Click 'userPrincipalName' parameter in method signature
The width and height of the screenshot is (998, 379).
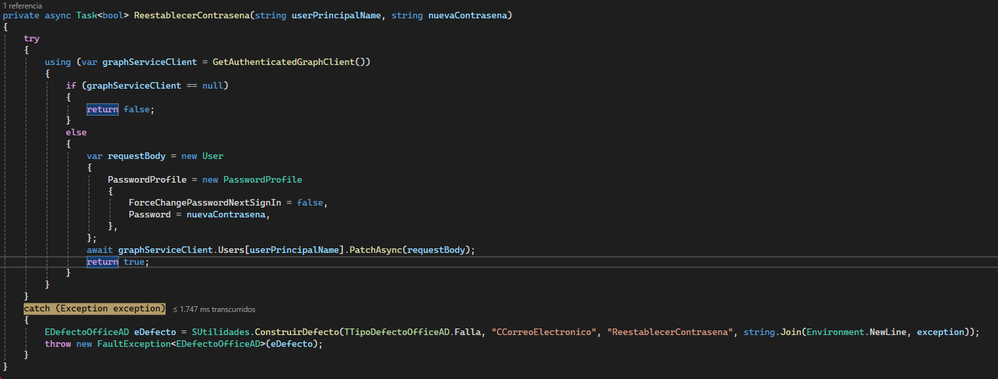click(x=336, y=15)
